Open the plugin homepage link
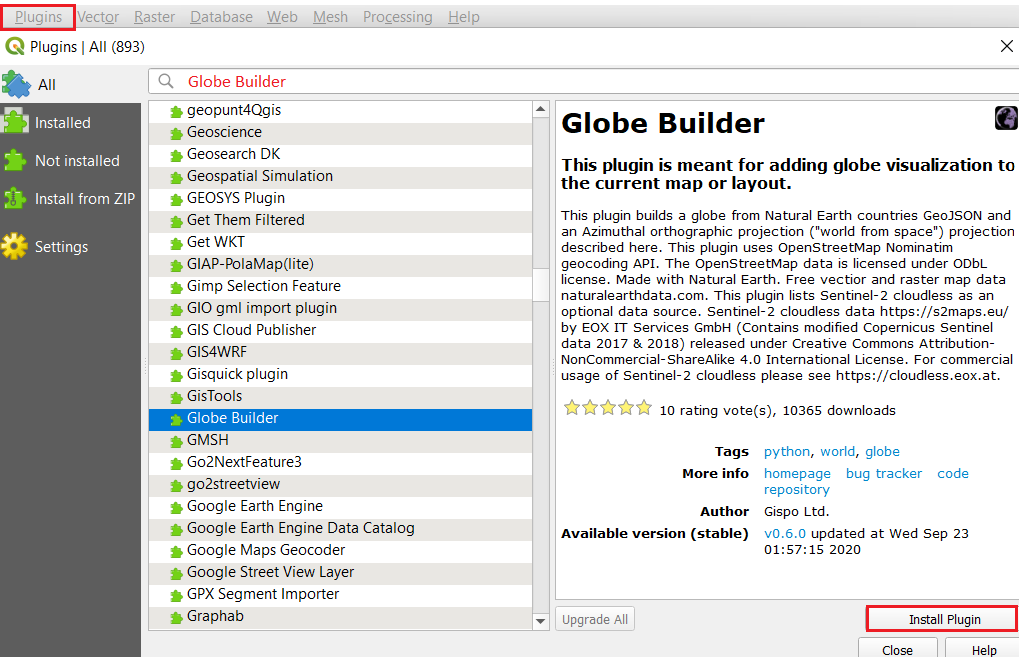The width and height of the screenshot is (1019, 657). [797, 474]
